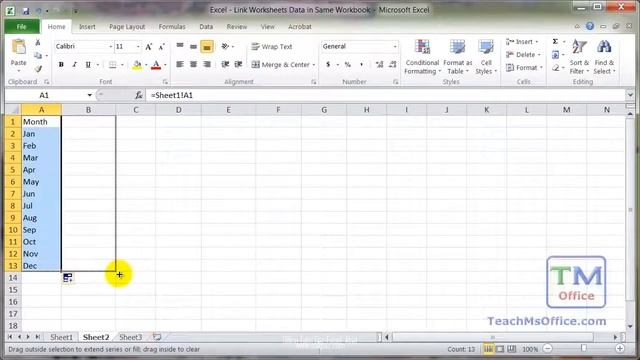Click the Cut scissors icon
Screen dimensions: 640x360
click(x=38, y=42)
